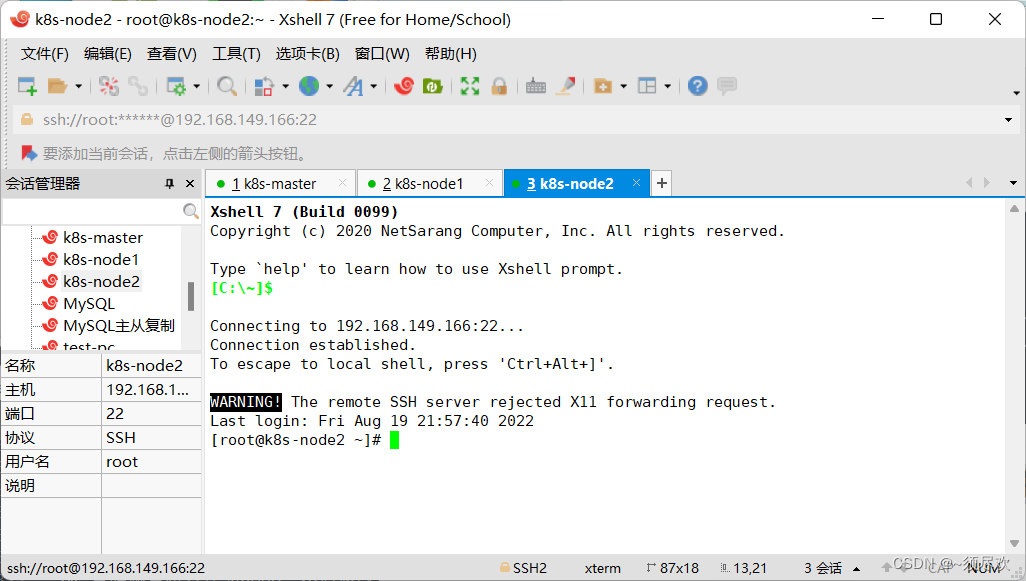Select k8s-master in session tree
This screenshot has height=581, width=1026.
[x=103, y=238]
